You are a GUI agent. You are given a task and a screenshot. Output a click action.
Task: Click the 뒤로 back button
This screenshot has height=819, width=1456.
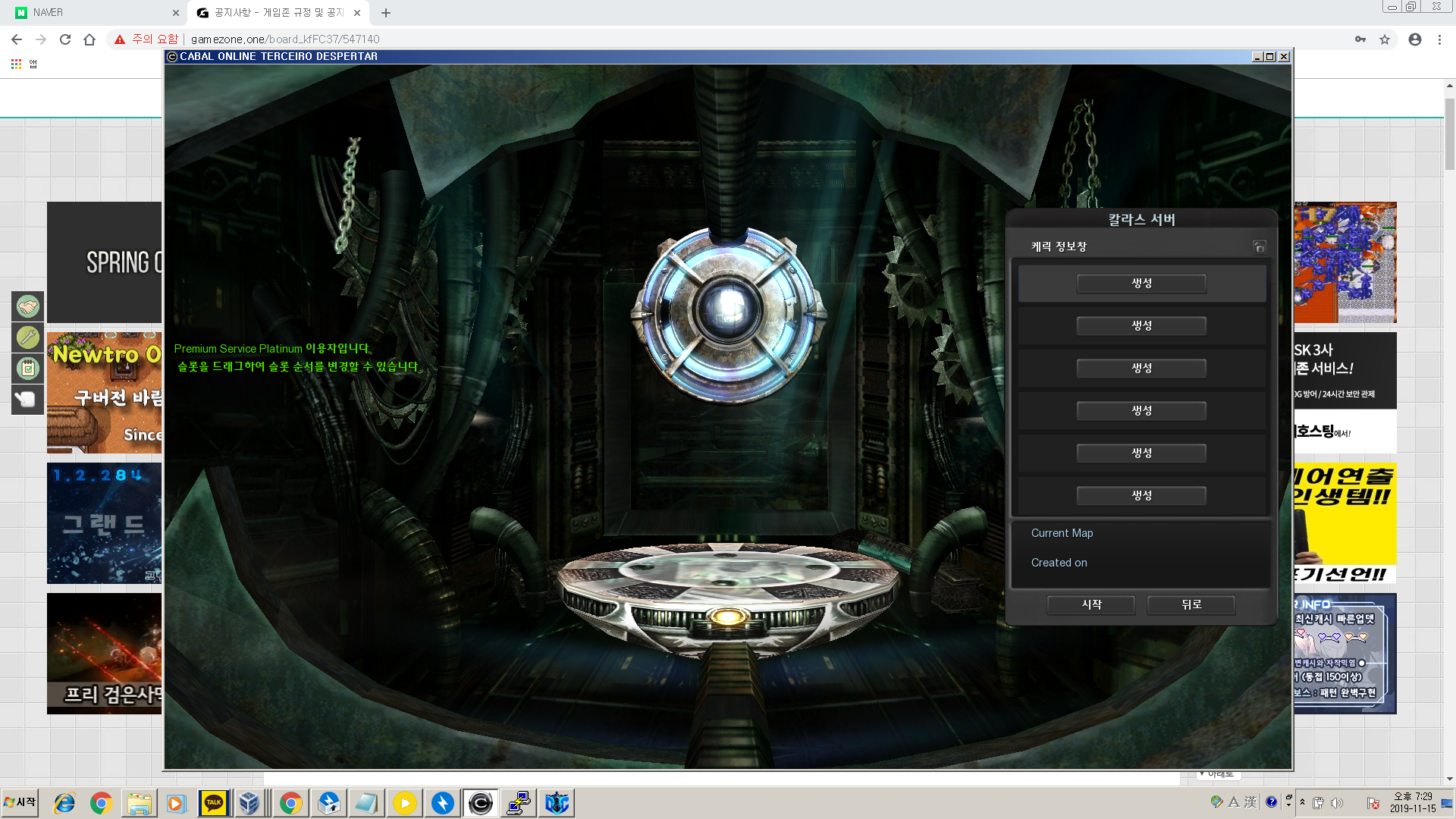tap(1191, 604)
